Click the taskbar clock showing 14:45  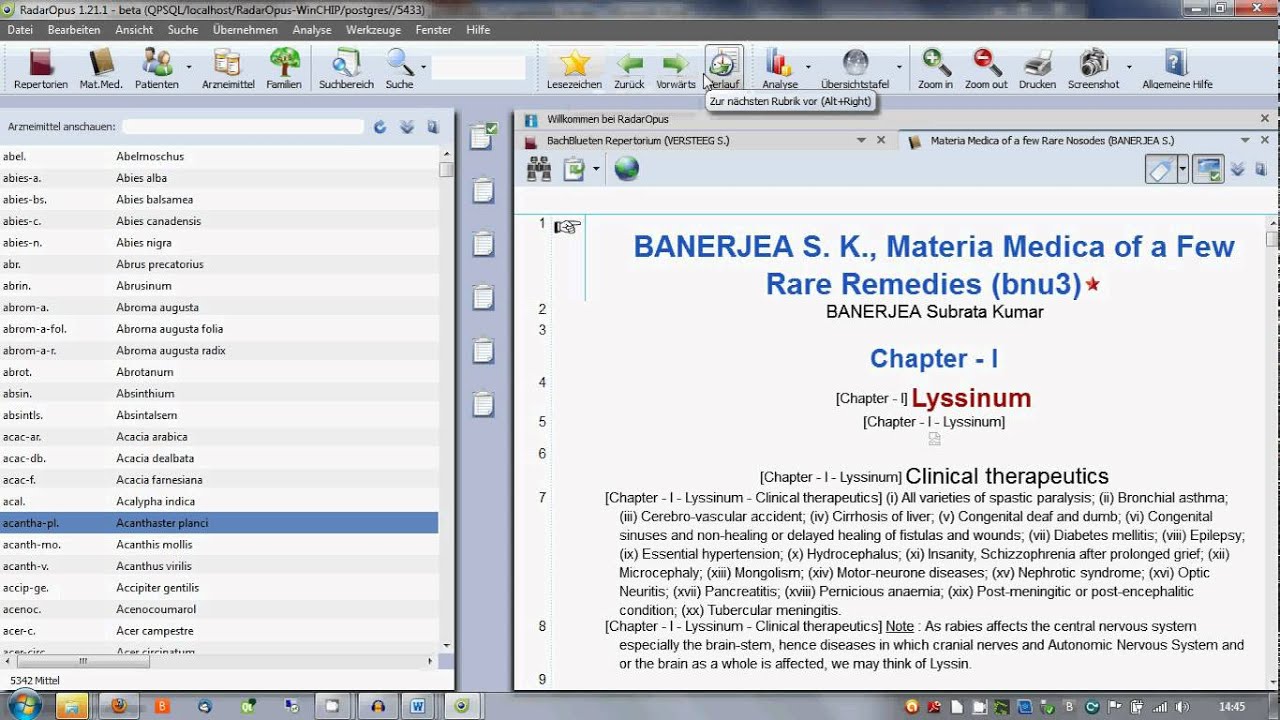pos(1232,706)
